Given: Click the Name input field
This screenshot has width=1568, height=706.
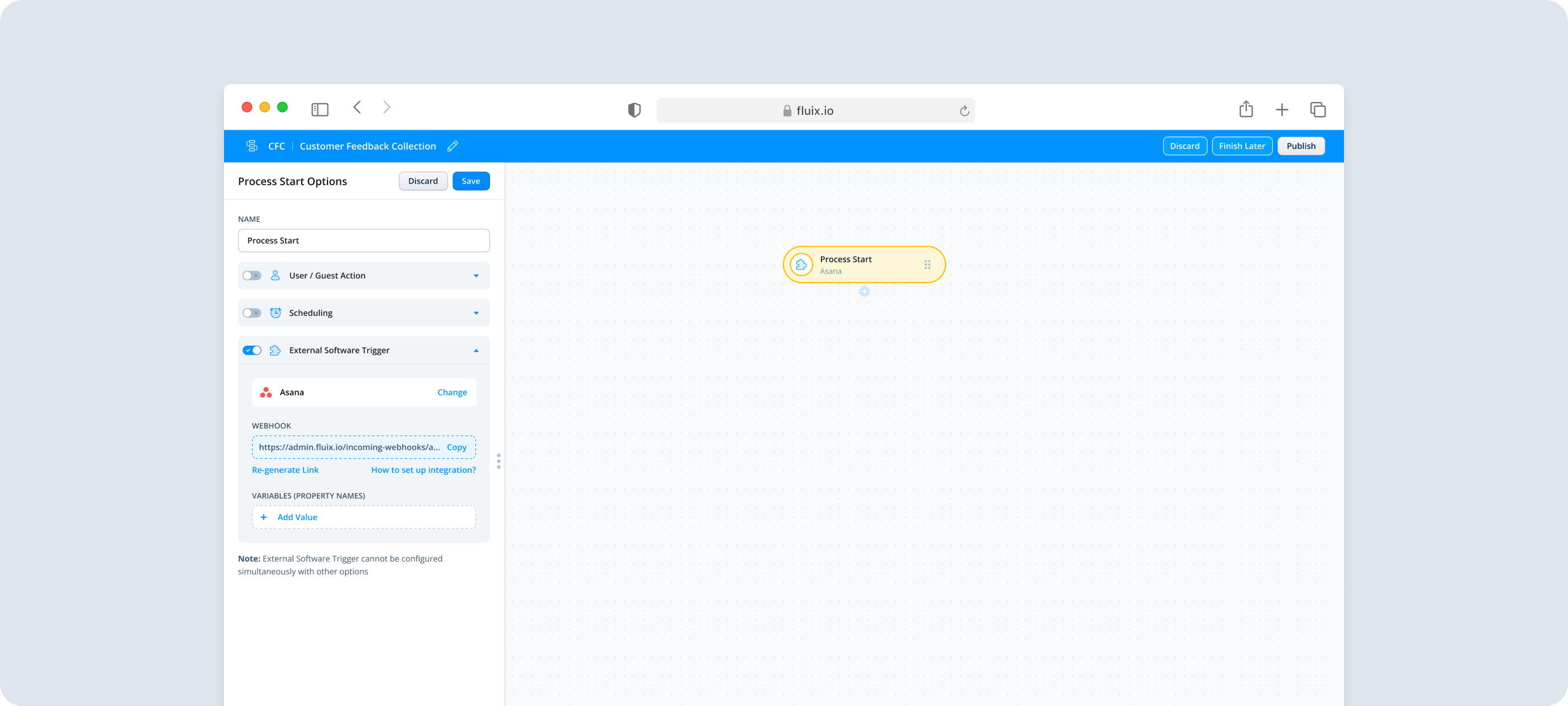Looking at the screenshot, I should pos(363,240).
